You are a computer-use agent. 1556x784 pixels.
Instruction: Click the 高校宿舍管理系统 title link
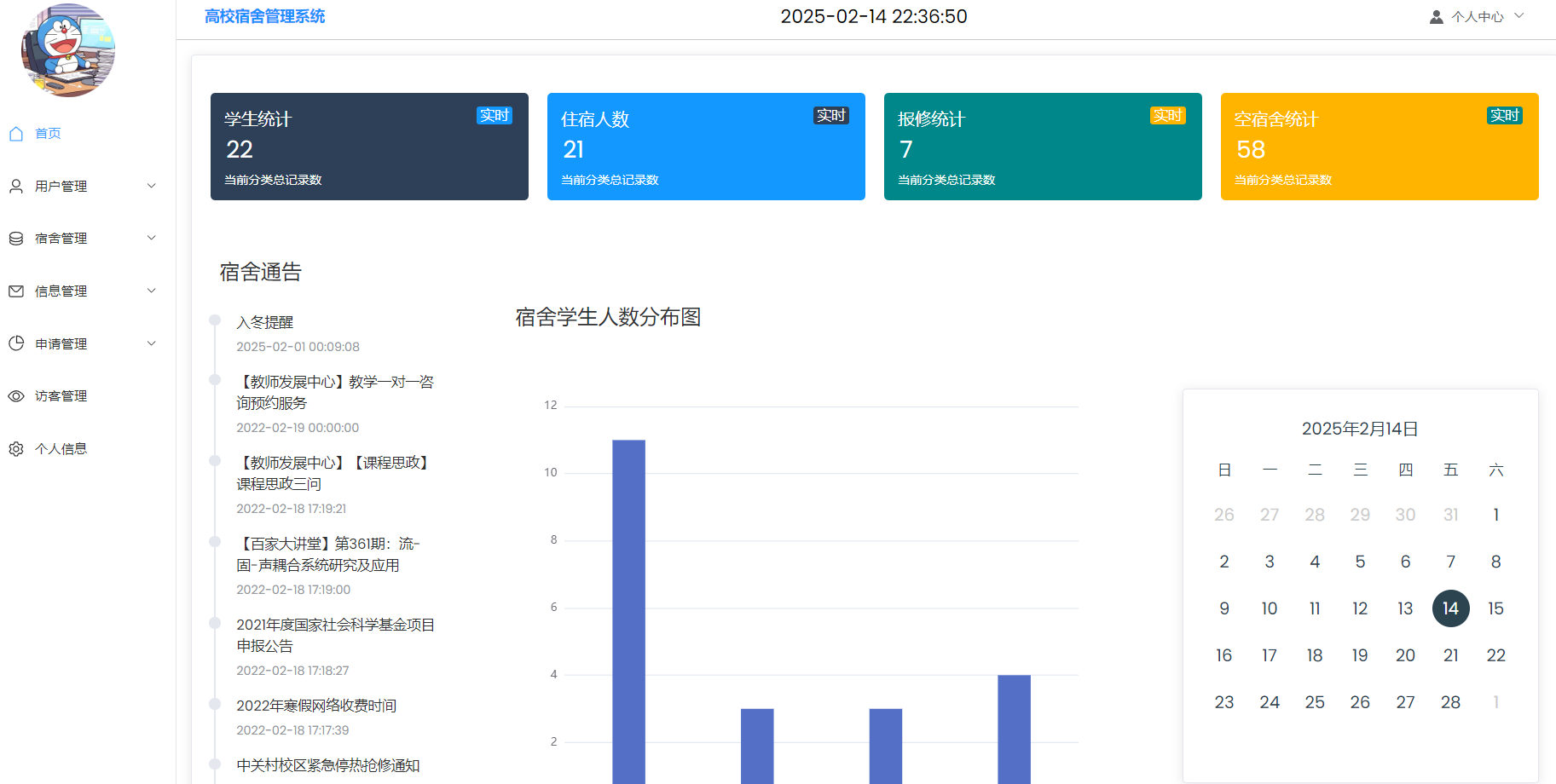pyautogui.click(x=265, y=16)
